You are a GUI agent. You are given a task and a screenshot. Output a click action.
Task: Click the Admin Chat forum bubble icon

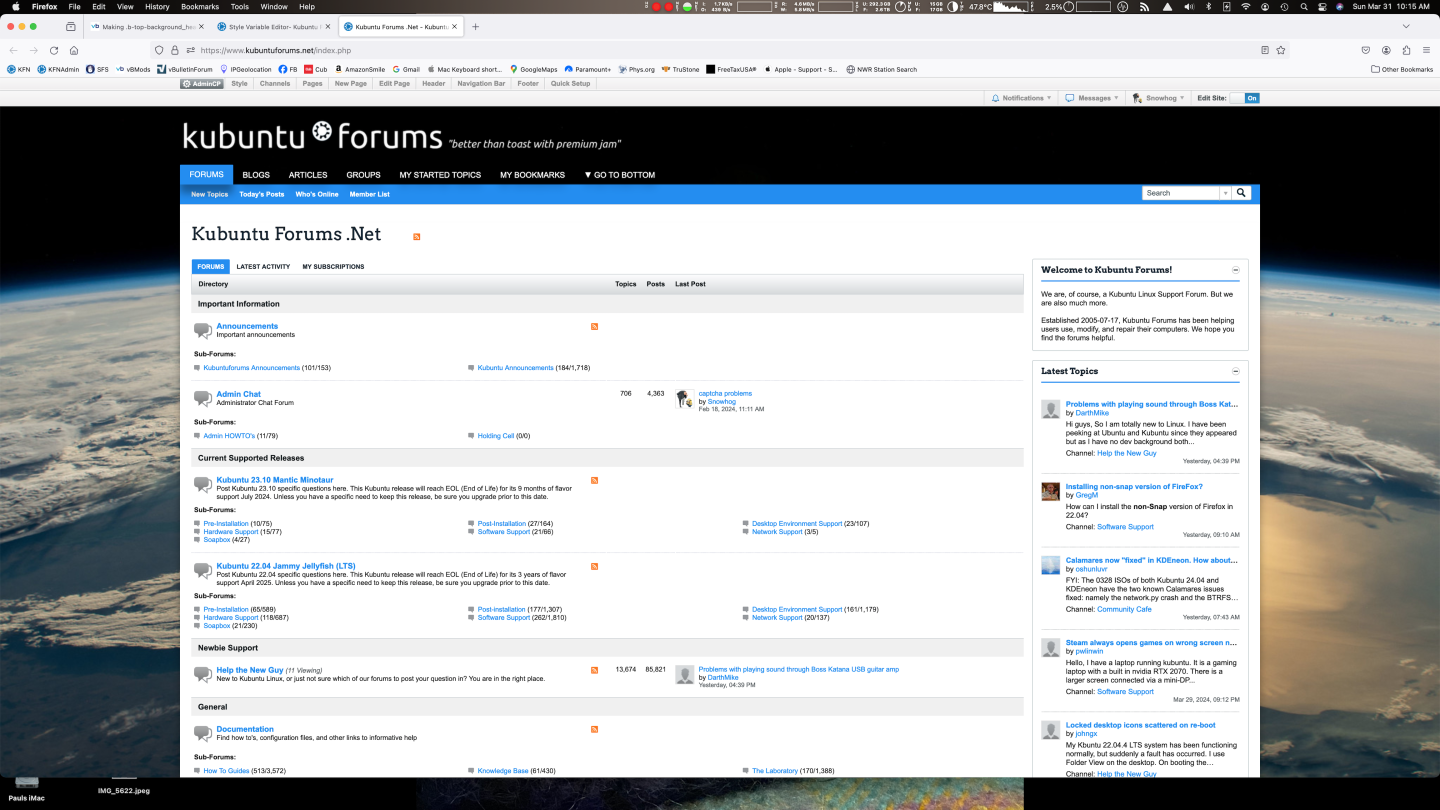click(x=202, y=398)
